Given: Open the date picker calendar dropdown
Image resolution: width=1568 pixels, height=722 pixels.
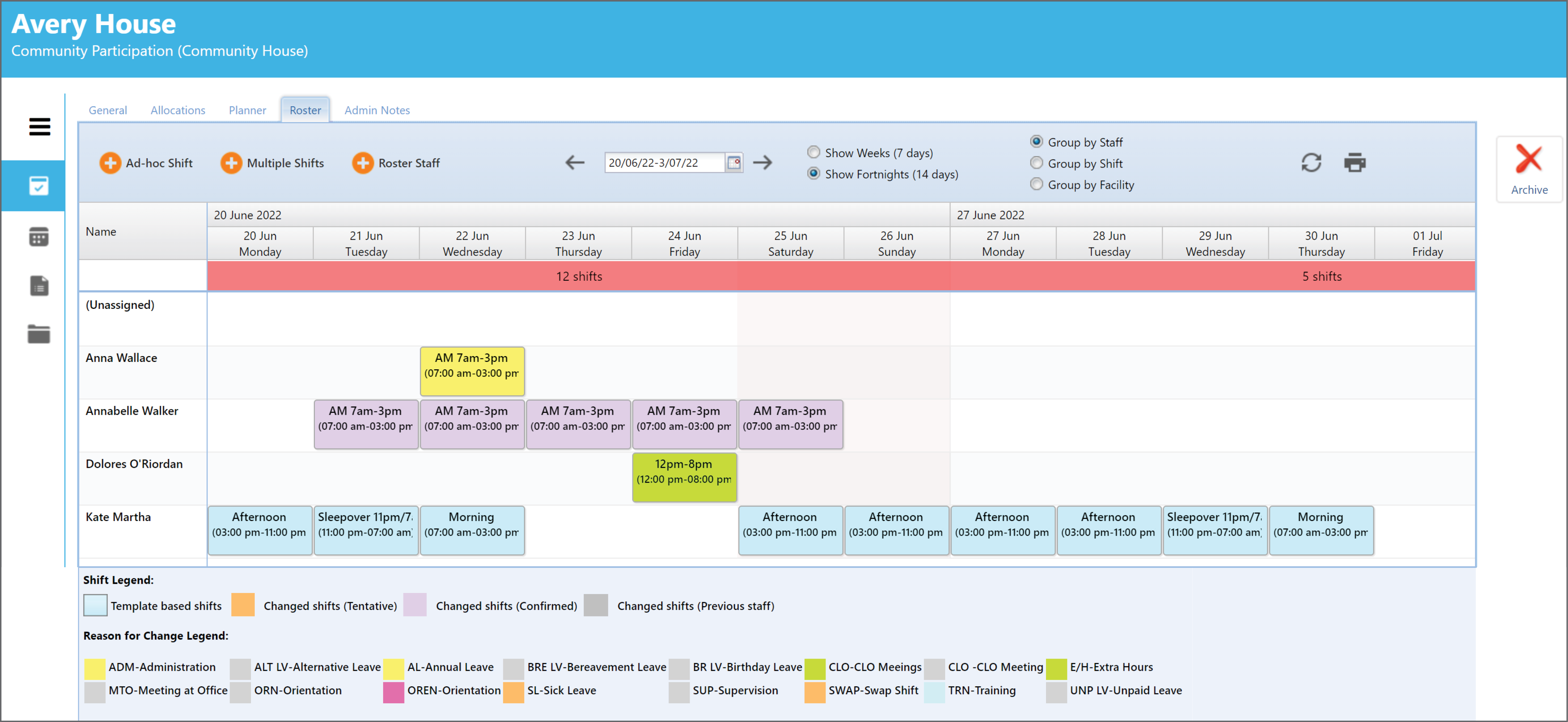Looking at the screenshot, I should pyautogui.click(x=734, y=162).
